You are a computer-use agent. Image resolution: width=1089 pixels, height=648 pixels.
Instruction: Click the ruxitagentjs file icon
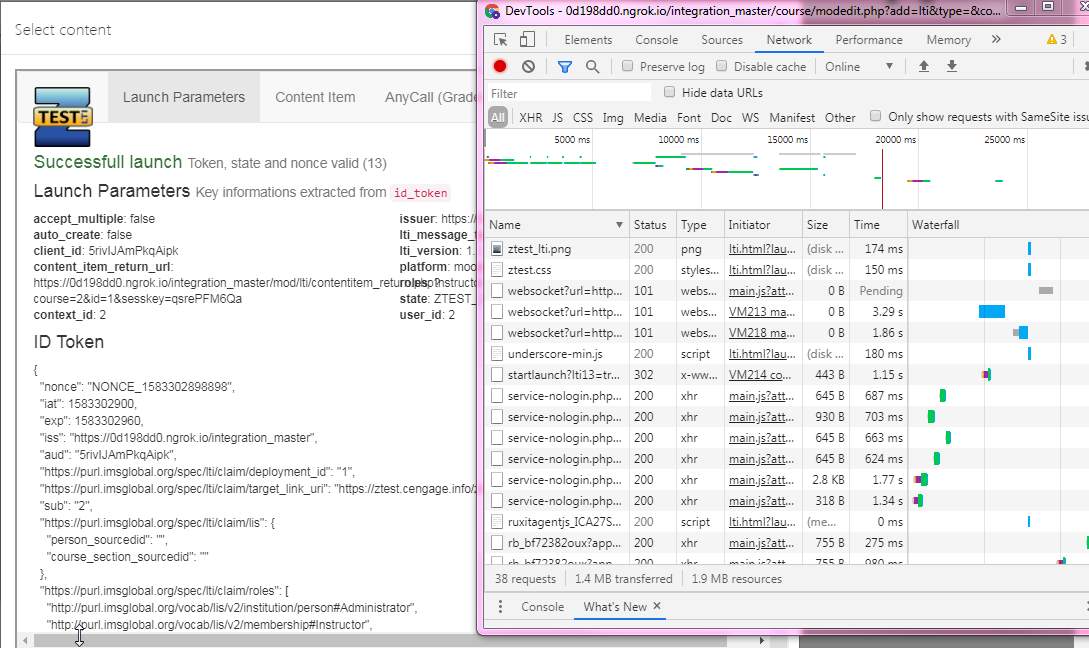(497, 522)
